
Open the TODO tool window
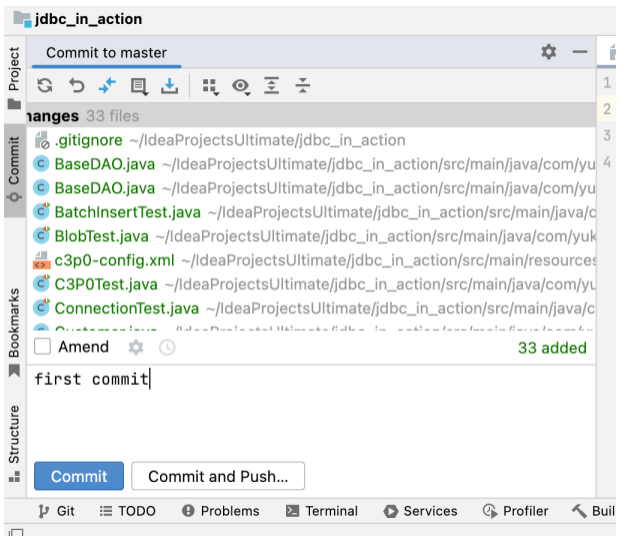[127, 511]
